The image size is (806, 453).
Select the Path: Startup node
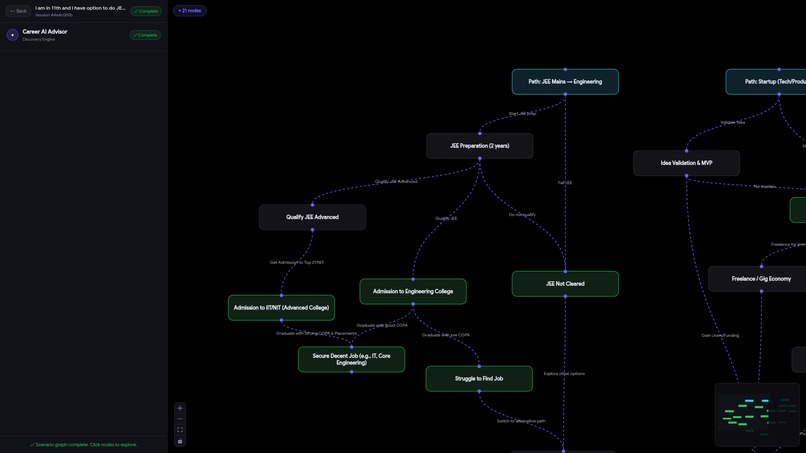tap(766, 82)
